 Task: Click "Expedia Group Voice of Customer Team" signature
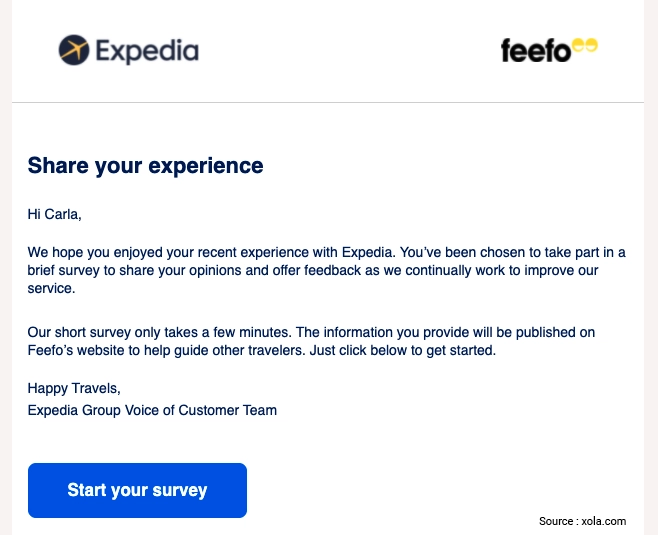click(x=152, y=410)
